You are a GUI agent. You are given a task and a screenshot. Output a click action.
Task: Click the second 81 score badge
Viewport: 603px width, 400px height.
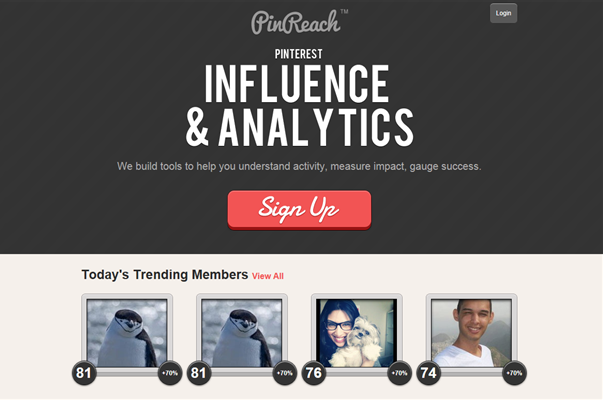[199, 373]
